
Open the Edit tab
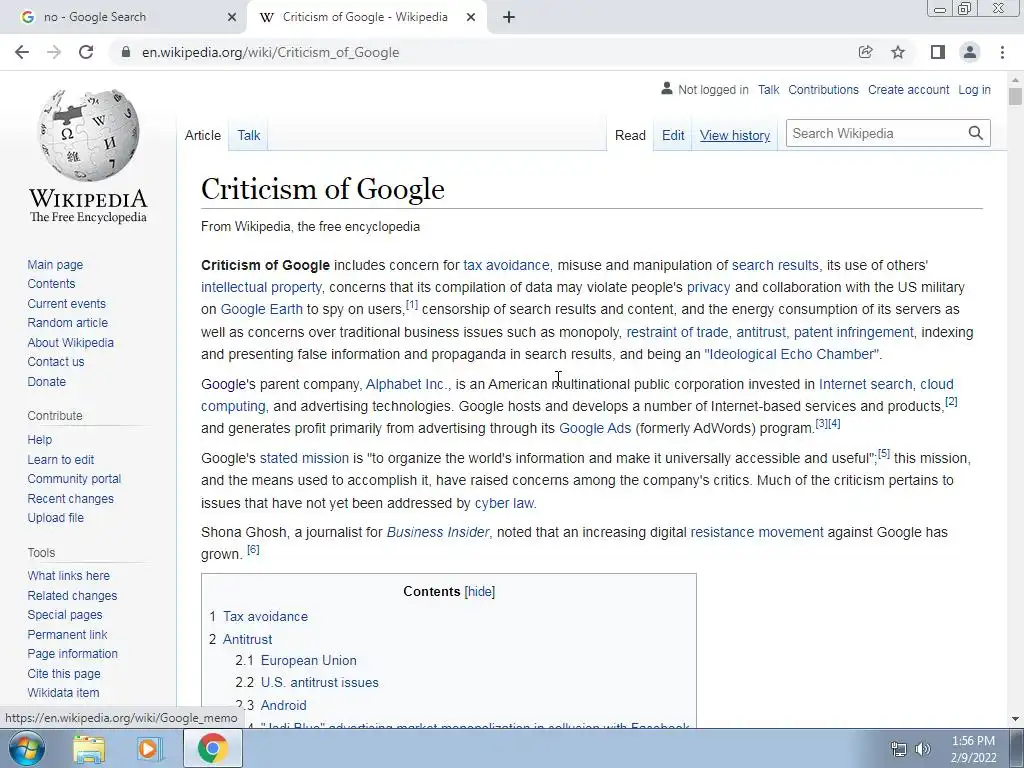coord(673,136)
